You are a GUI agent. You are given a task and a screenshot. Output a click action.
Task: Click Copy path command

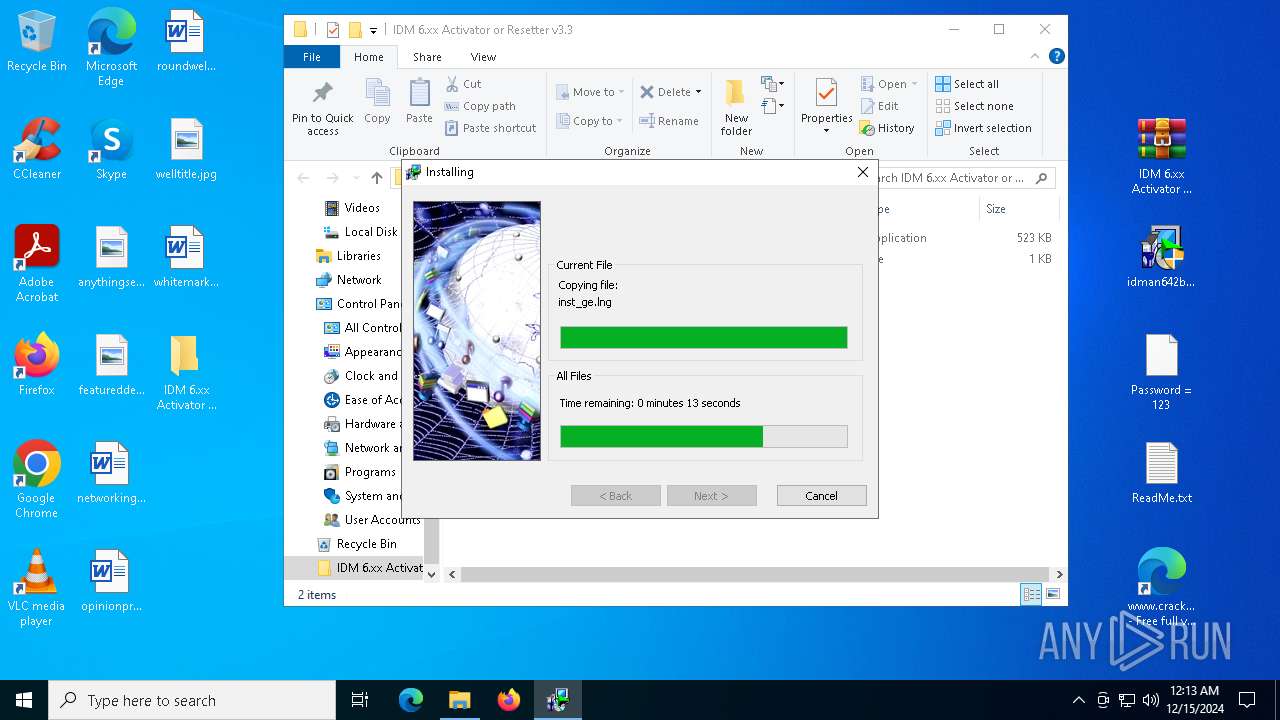[x=480, y=106]
